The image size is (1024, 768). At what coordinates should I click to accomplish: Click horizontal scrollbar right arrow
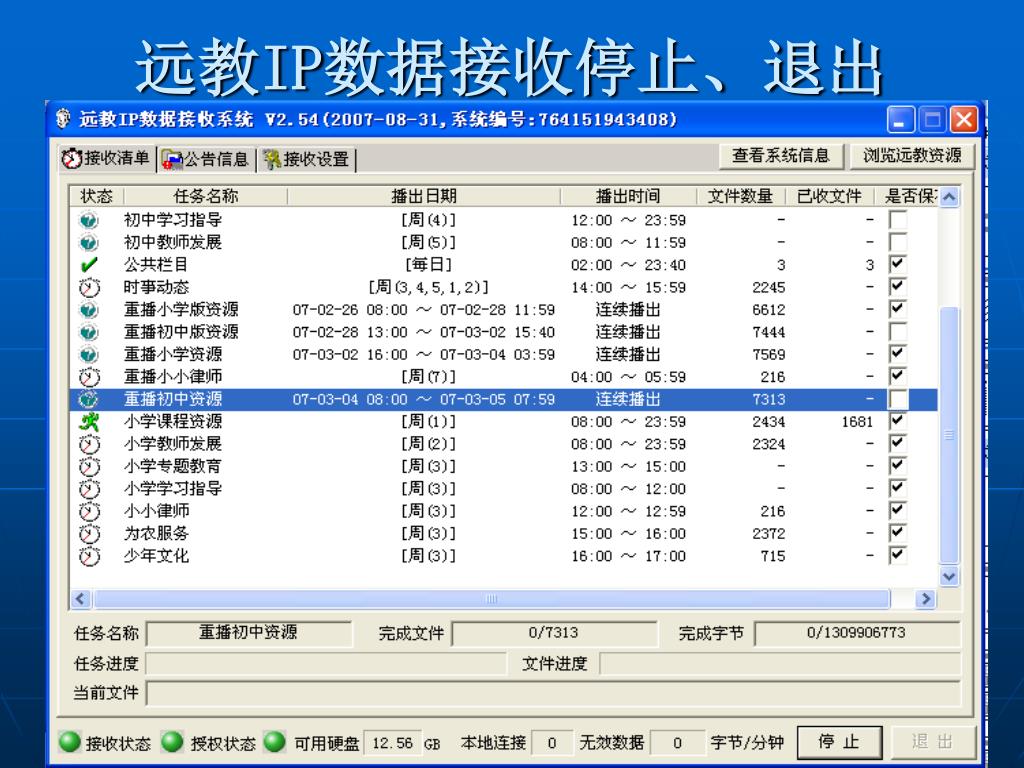pyautogui.click(x=925, y=599)
